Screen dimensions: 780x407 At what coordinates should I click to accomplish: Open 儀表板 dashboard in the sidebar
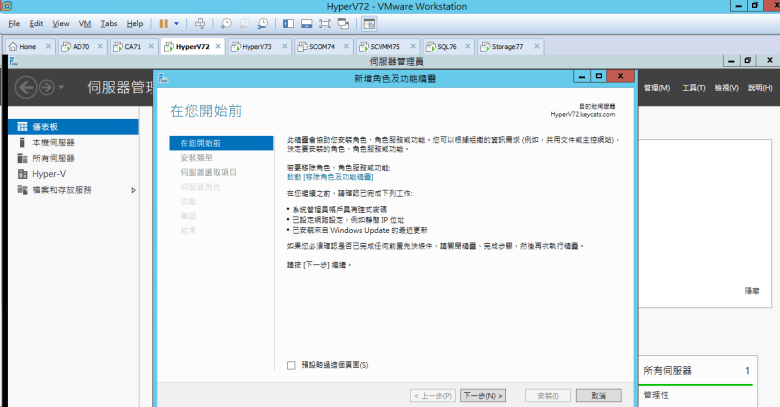(46, 127)
